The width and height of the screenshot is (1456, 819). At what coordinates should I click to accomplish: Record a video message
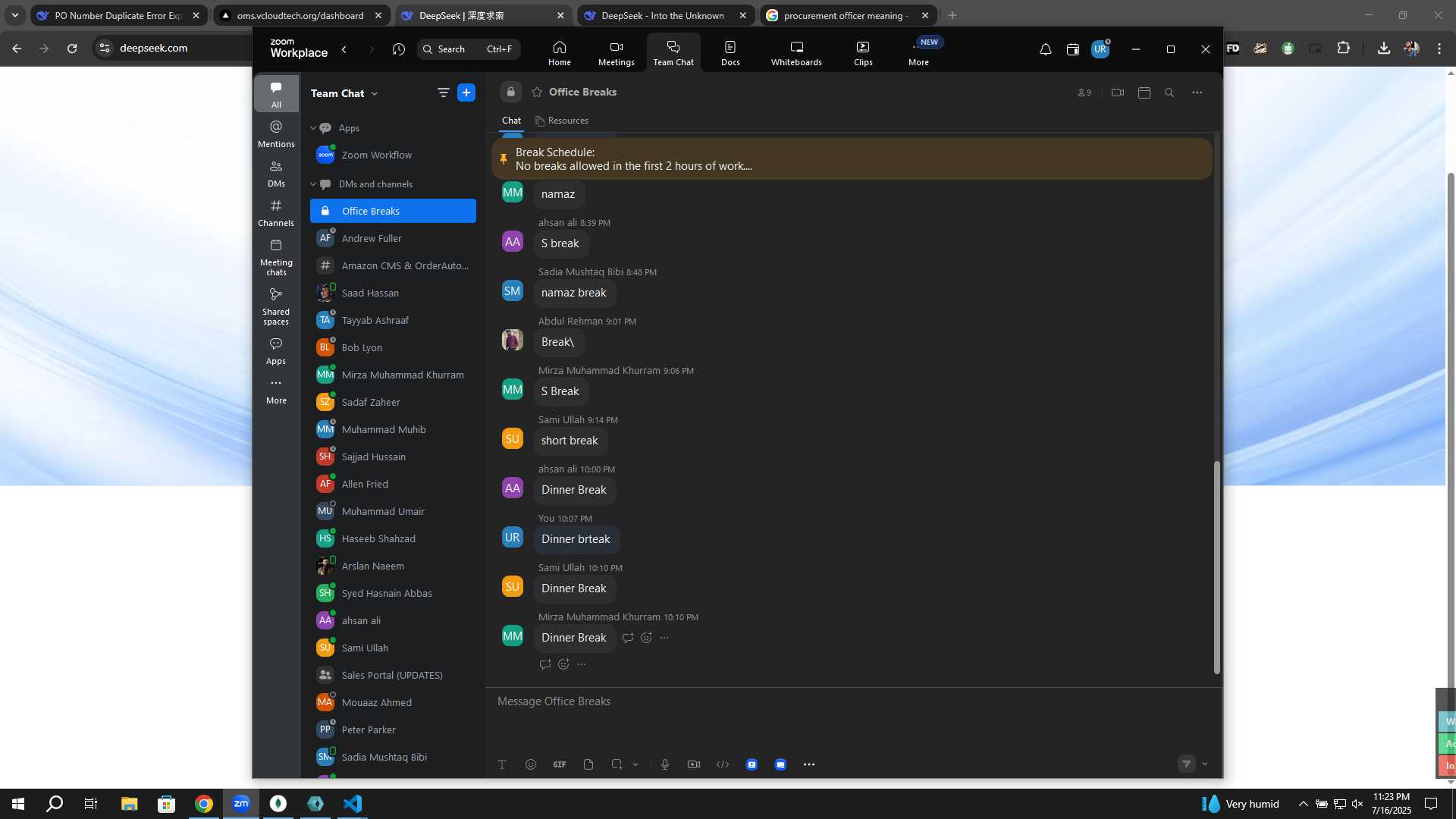coord(694,764)
